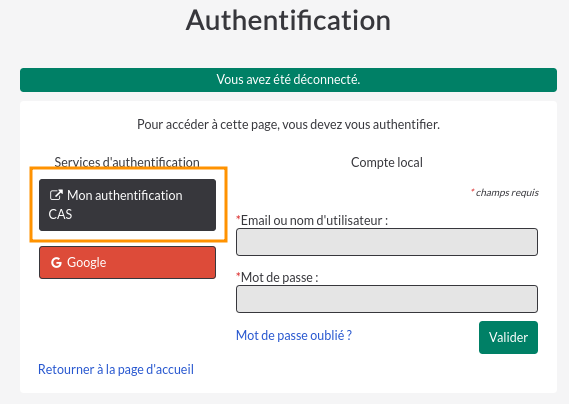This screenshot has height=404, width=569.
Task: Follow Retourner à la page d'accueil link
Action: click(116, 369)
